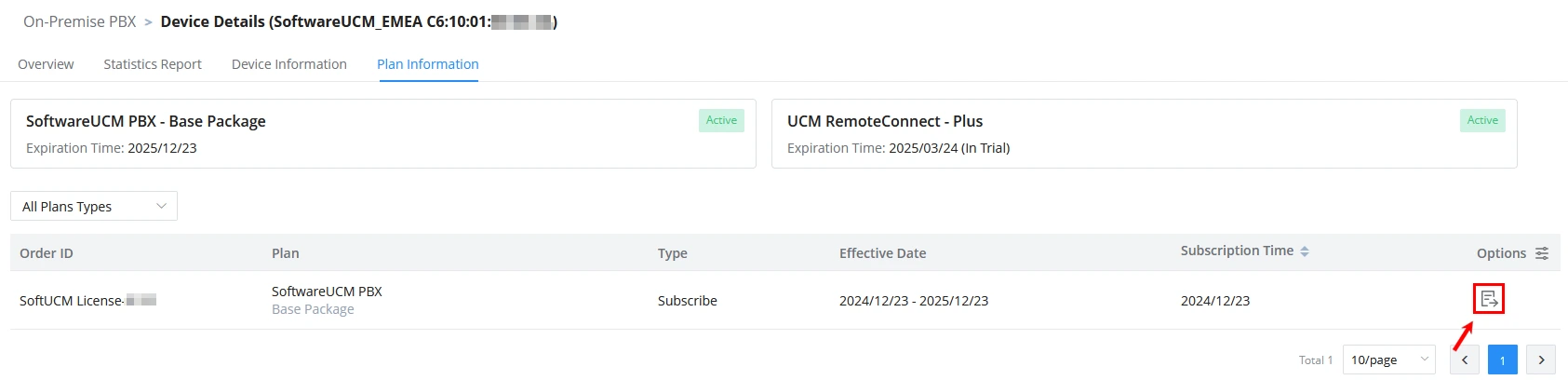Viewport: 1568px width, 380px height.
Task: Click the Order ID column header
Action: coord(47,253)
